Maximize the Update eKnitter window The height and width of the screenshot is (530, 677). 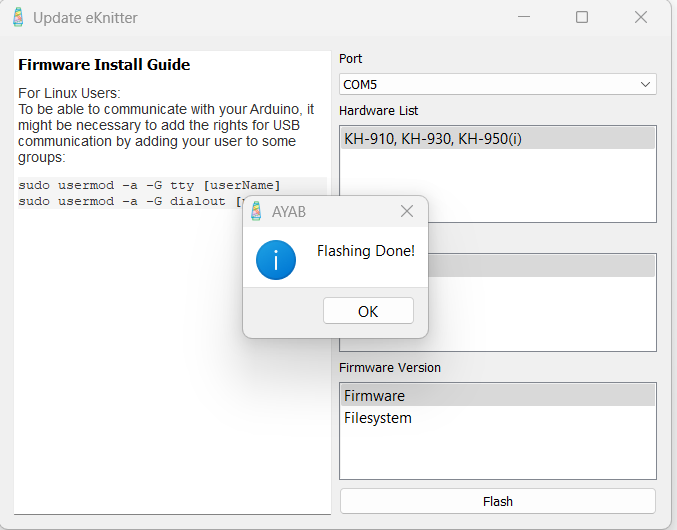click(582, 17)
